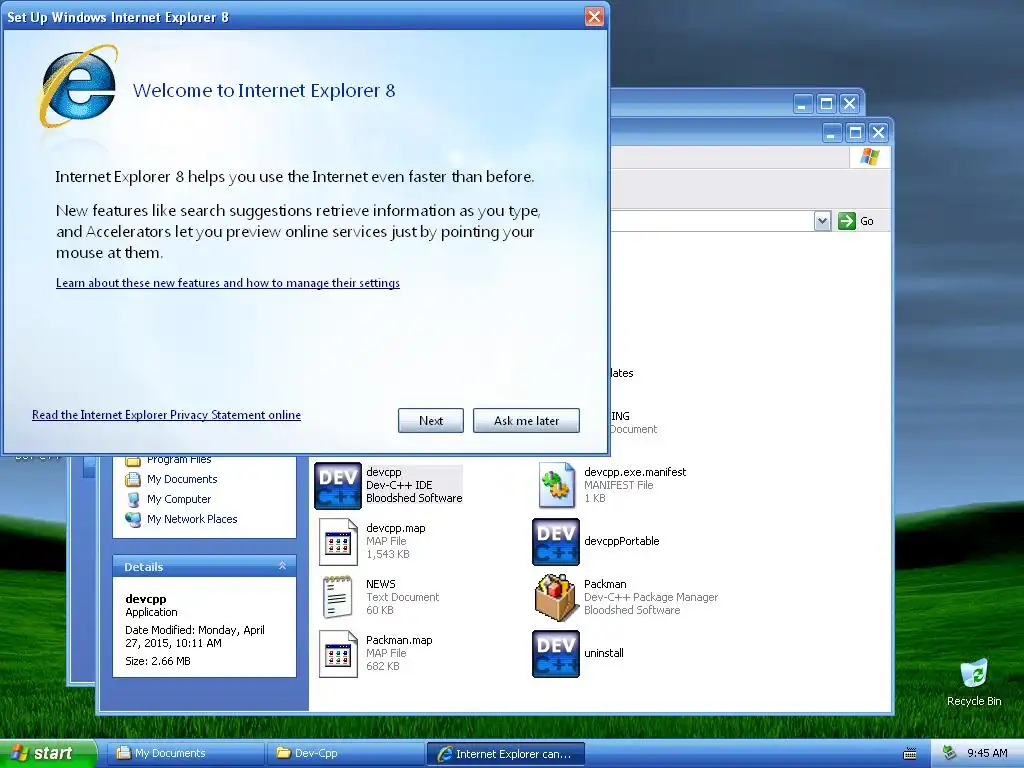Click the keyboard icon in the taskbar
1024x768 pixels.
point(910,754)
